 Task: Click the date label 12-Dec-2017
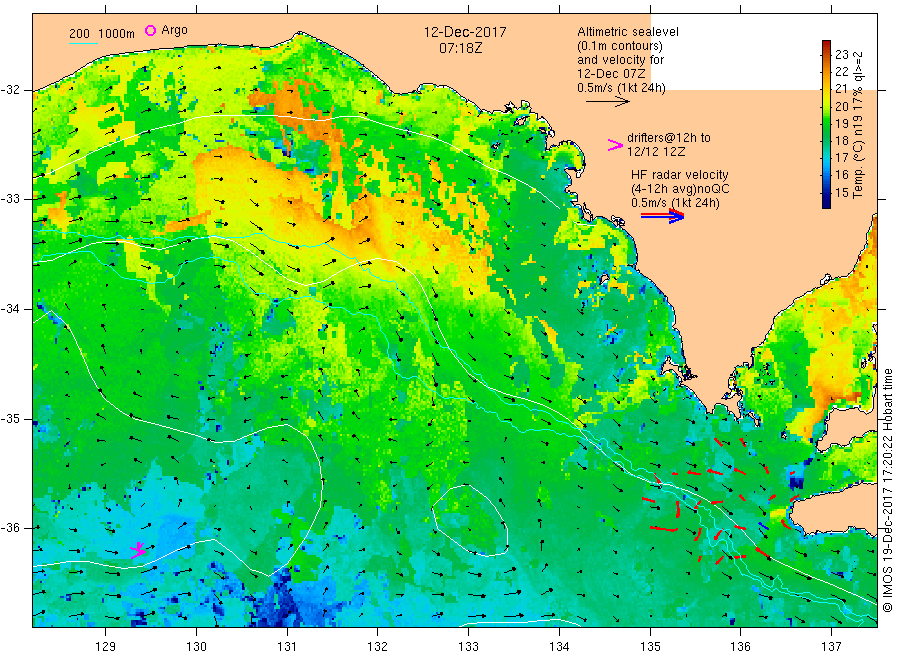point(465,32)
